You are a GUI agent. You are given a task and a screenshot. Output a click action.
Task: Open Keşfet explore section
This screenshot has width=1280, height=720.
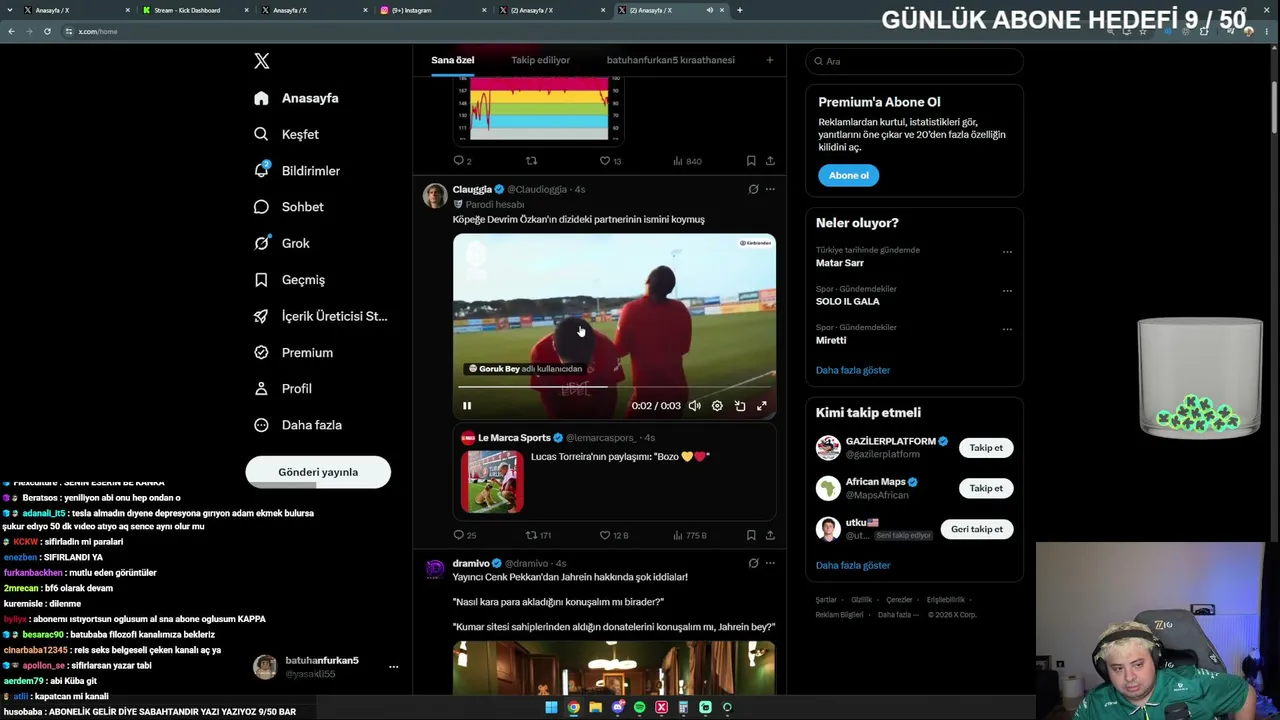pos(286,134)
